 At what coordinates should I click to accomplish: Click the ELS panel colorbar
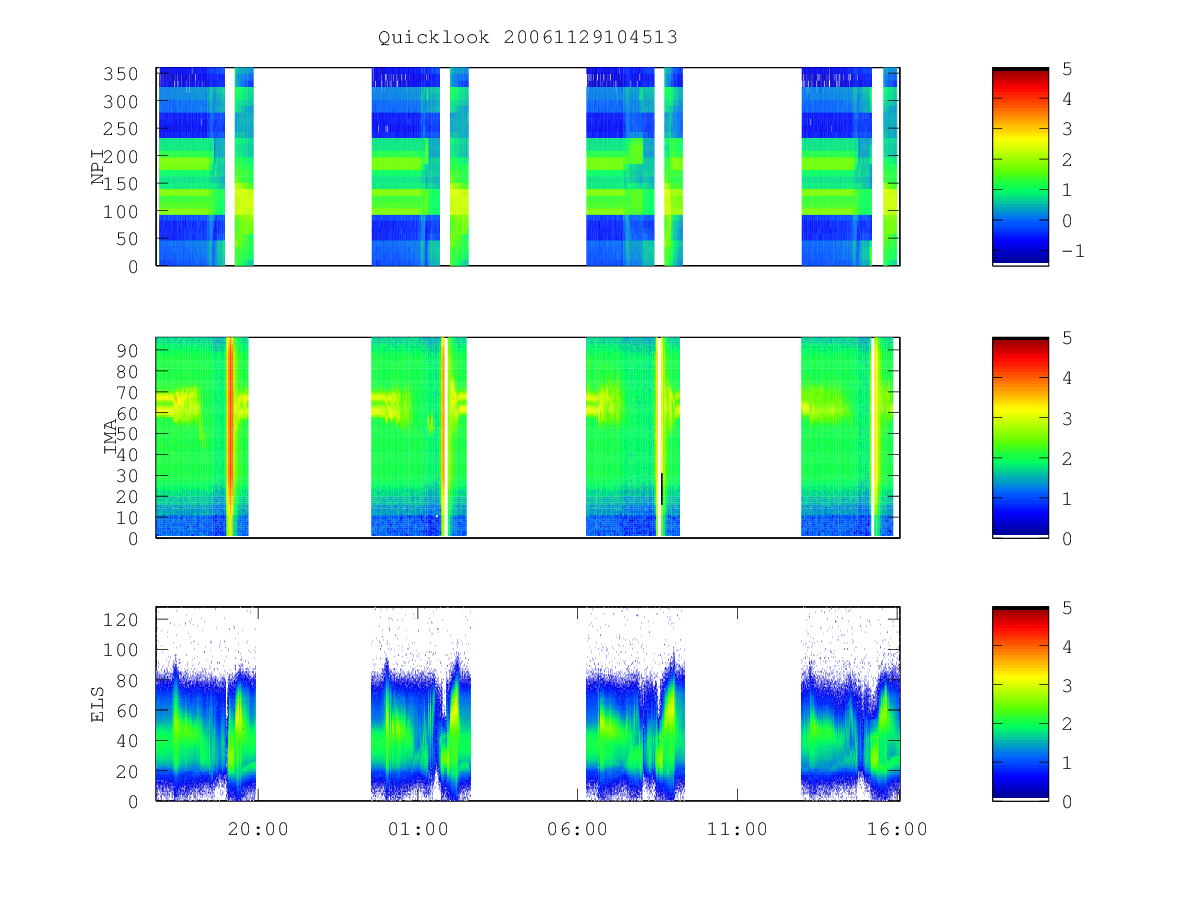[x=1020, y=703]
